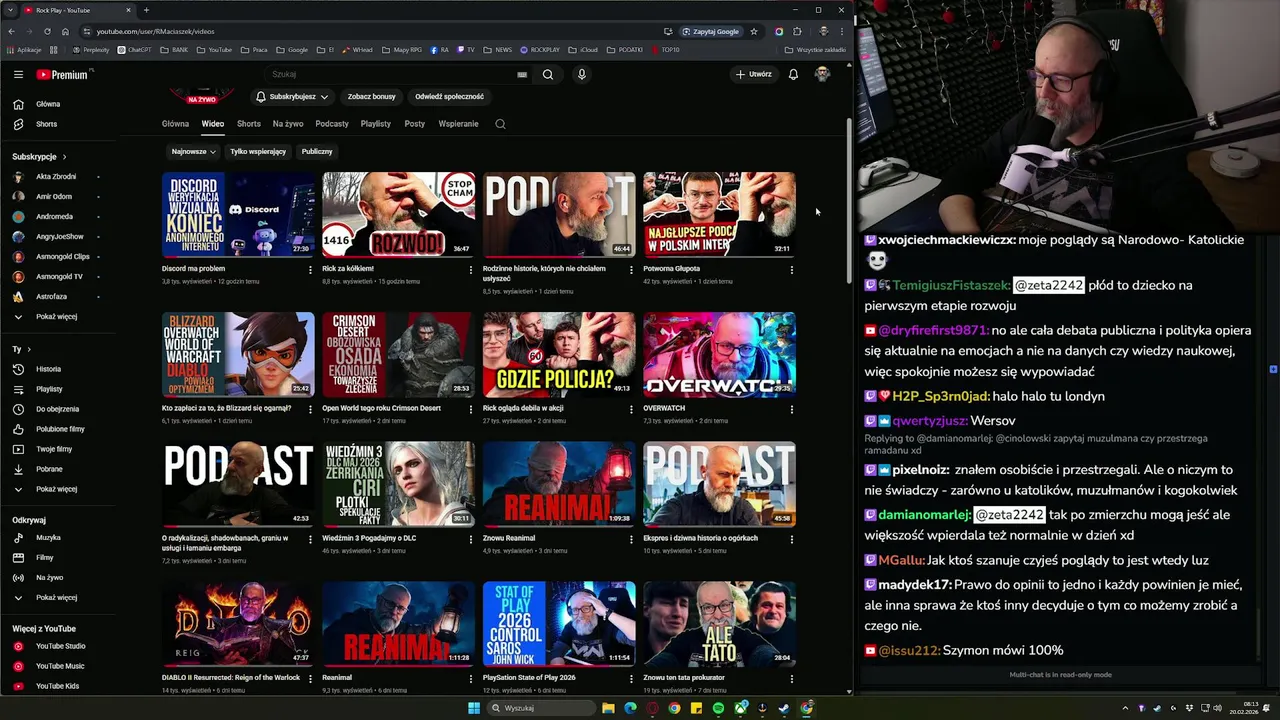Screen dimensions: 1280x720
Task: Open Spotify from the Windows taskbar
Action: [x=718, y=708]
